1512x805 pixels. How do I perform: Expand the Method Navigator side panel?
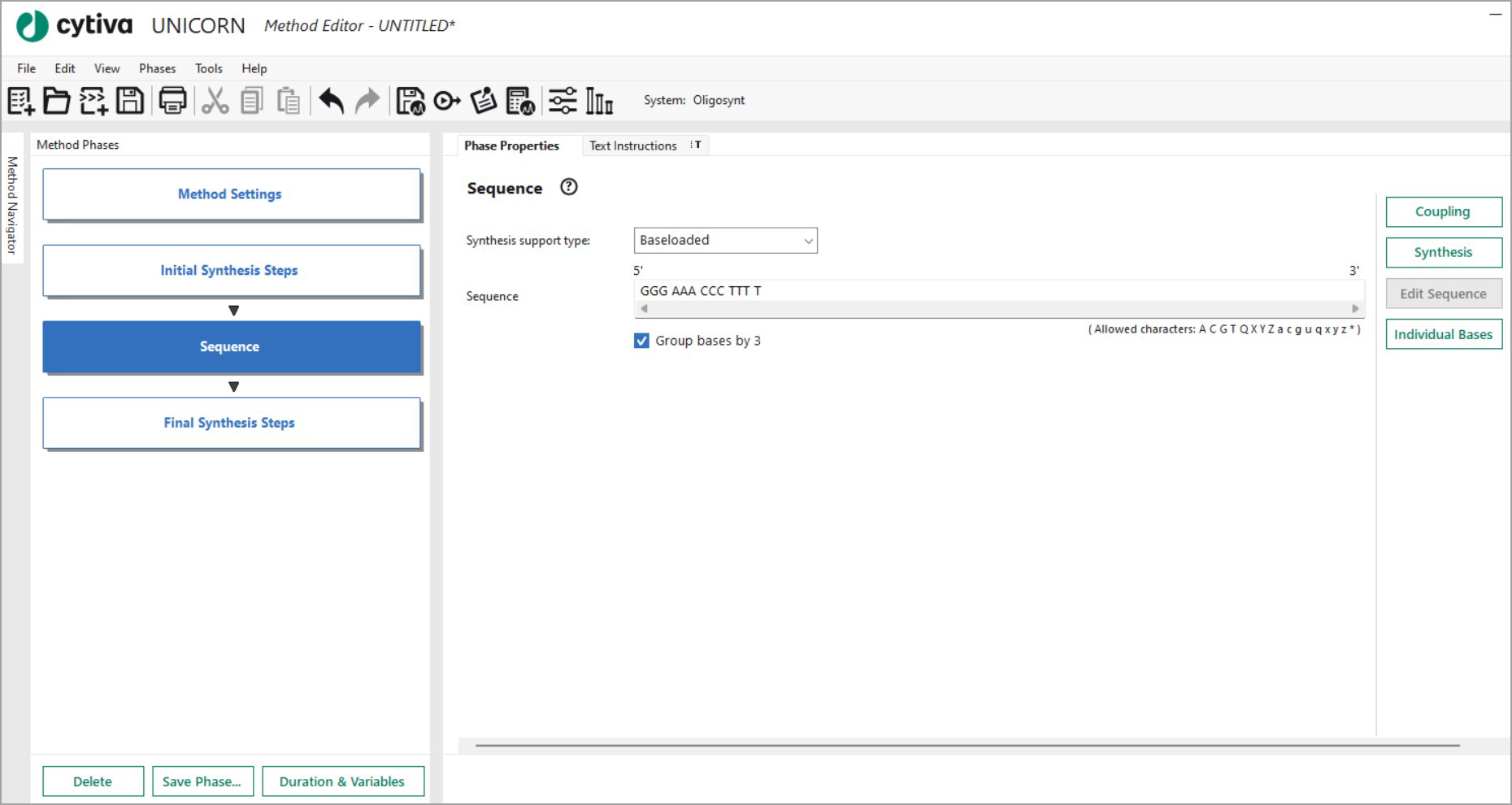click(12, 205)
